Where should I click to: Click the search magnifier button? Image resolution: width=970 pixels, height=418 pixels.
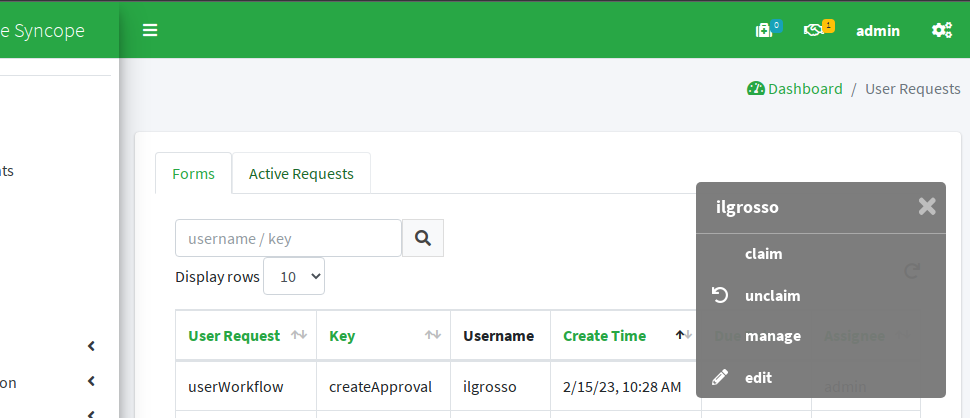(423, 238)
